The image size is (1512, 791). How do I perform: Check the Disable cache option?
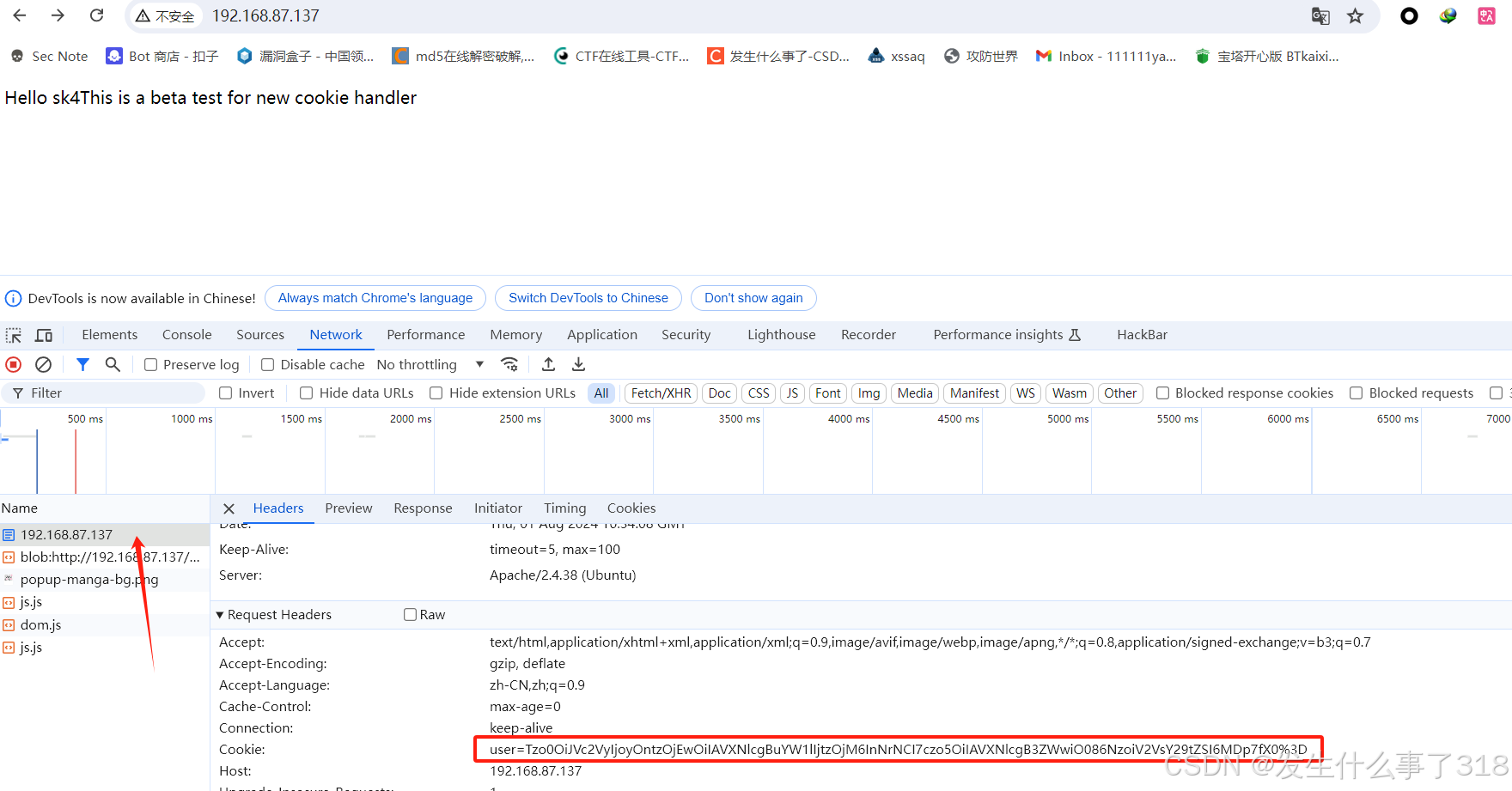[x=268, y=365]
